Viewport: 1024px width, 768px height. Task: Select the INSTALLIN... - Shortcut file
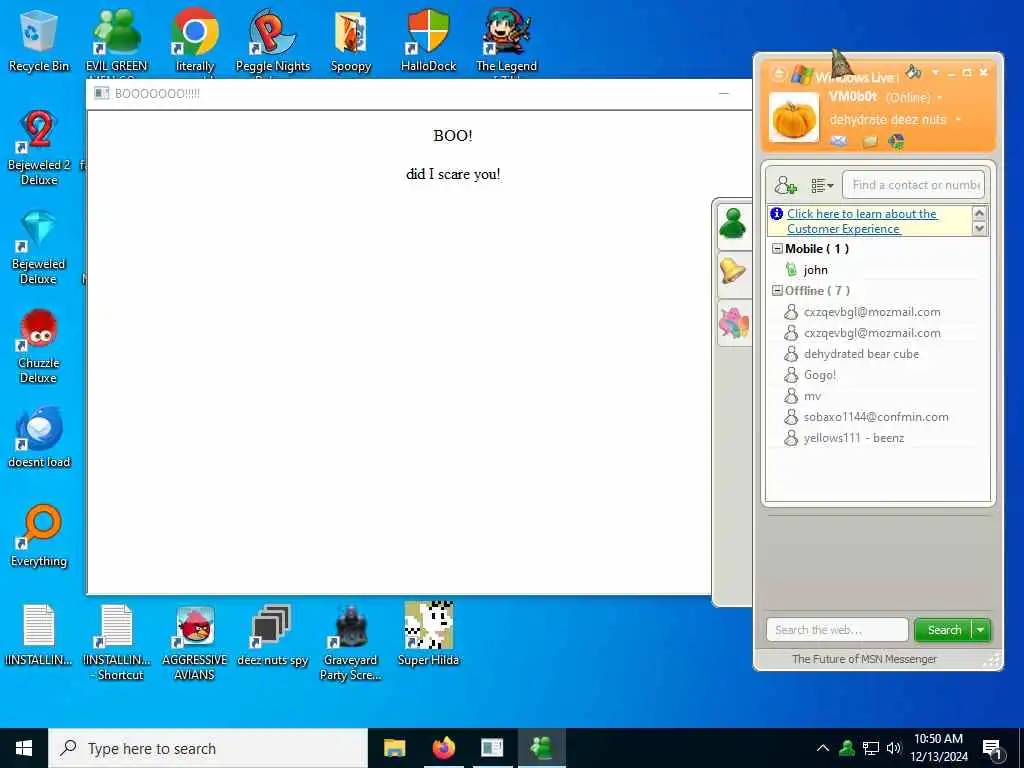[117, 643]
